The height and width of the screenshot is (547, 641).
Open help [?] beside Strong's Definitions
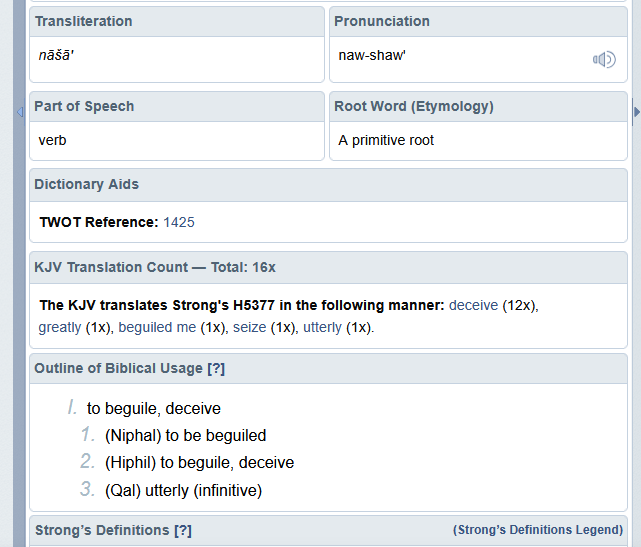pos(182,530)
